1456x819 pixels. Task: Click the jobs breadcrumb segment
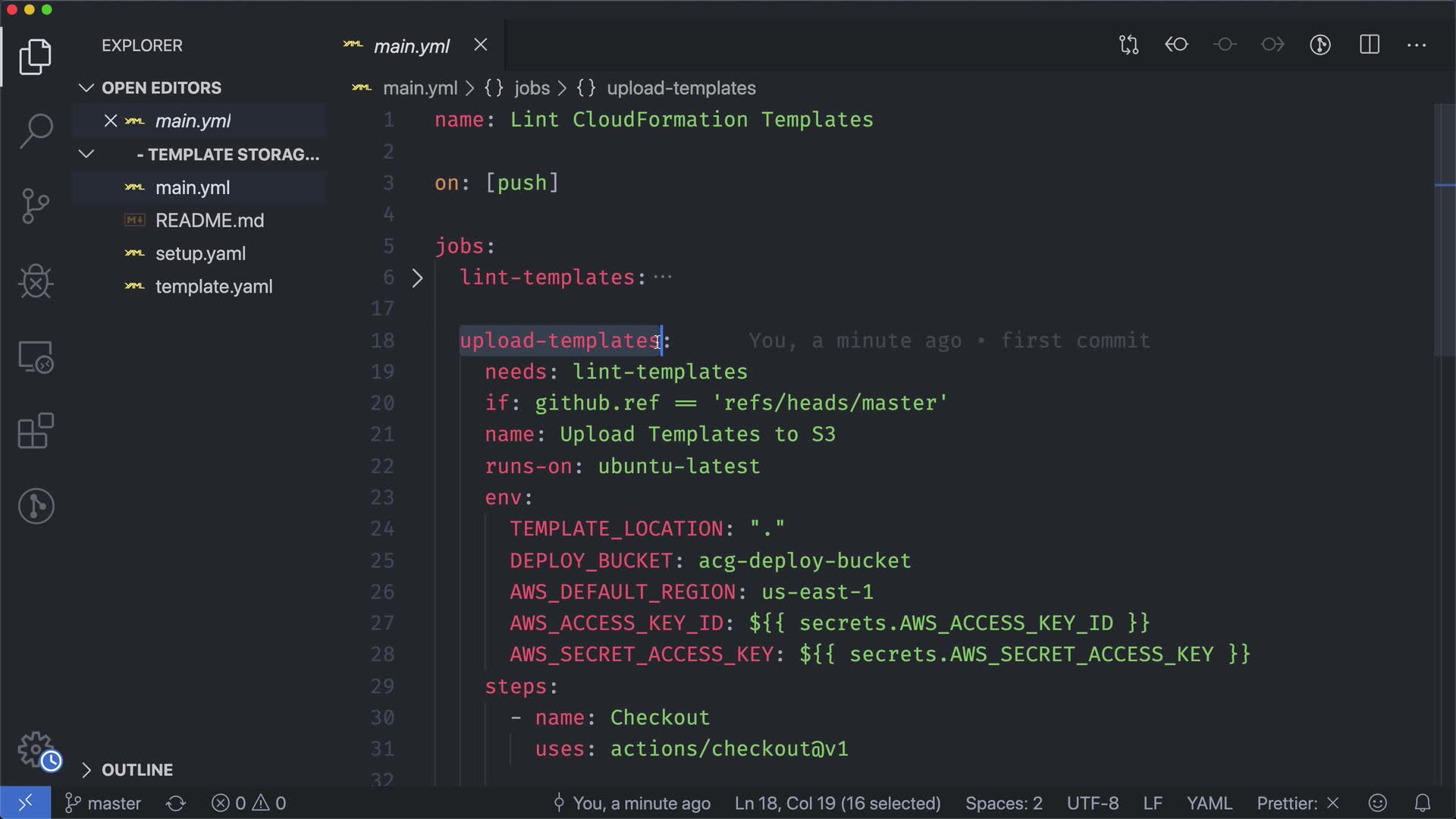pyautogui.click(x=532, y=88)
